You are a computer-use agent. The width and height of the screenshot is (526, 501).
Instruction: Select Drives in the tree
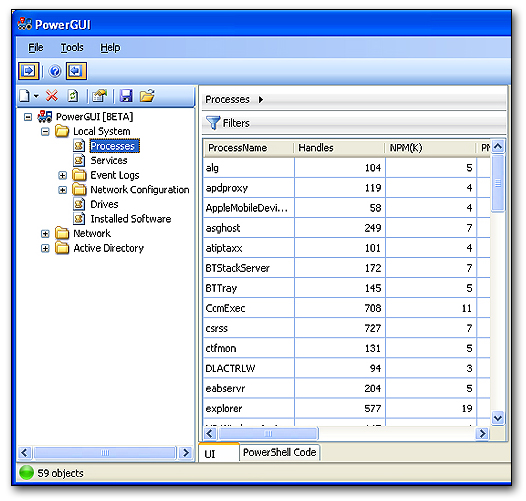[x=104, y=204]
